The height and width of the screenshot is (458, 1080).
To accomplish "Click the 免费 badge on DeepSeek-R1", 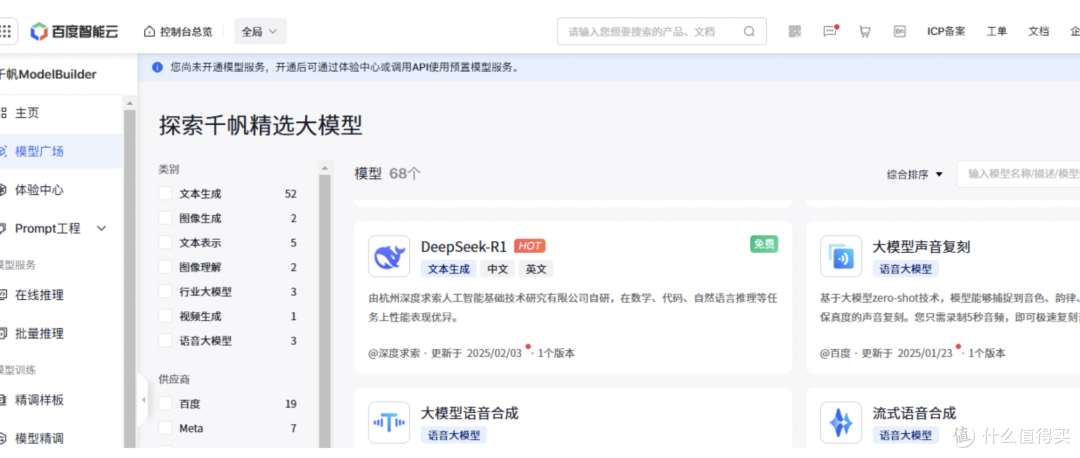I will [764, 244].
